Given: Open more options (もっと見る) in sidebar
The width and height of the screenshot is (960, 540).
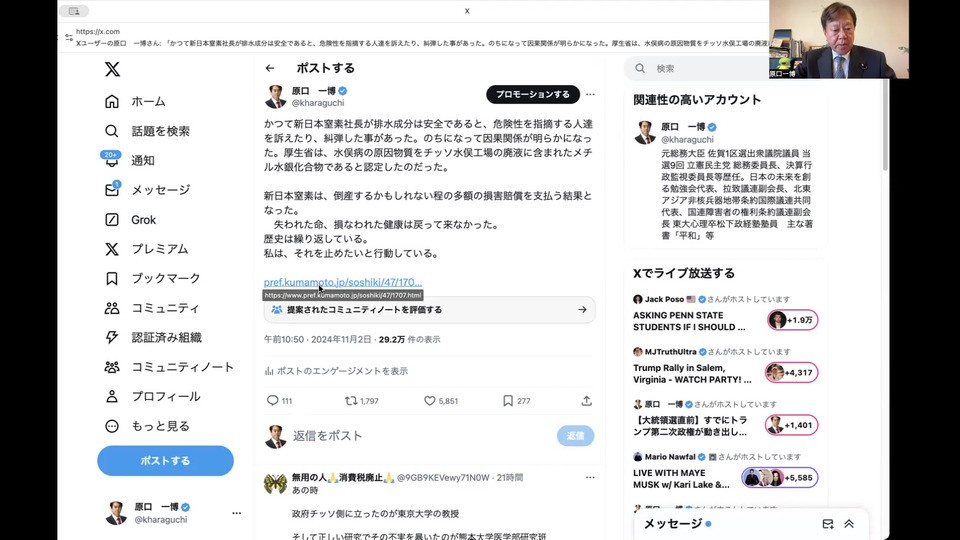Looking at the screenshot, I should click(x=147, y=426).
